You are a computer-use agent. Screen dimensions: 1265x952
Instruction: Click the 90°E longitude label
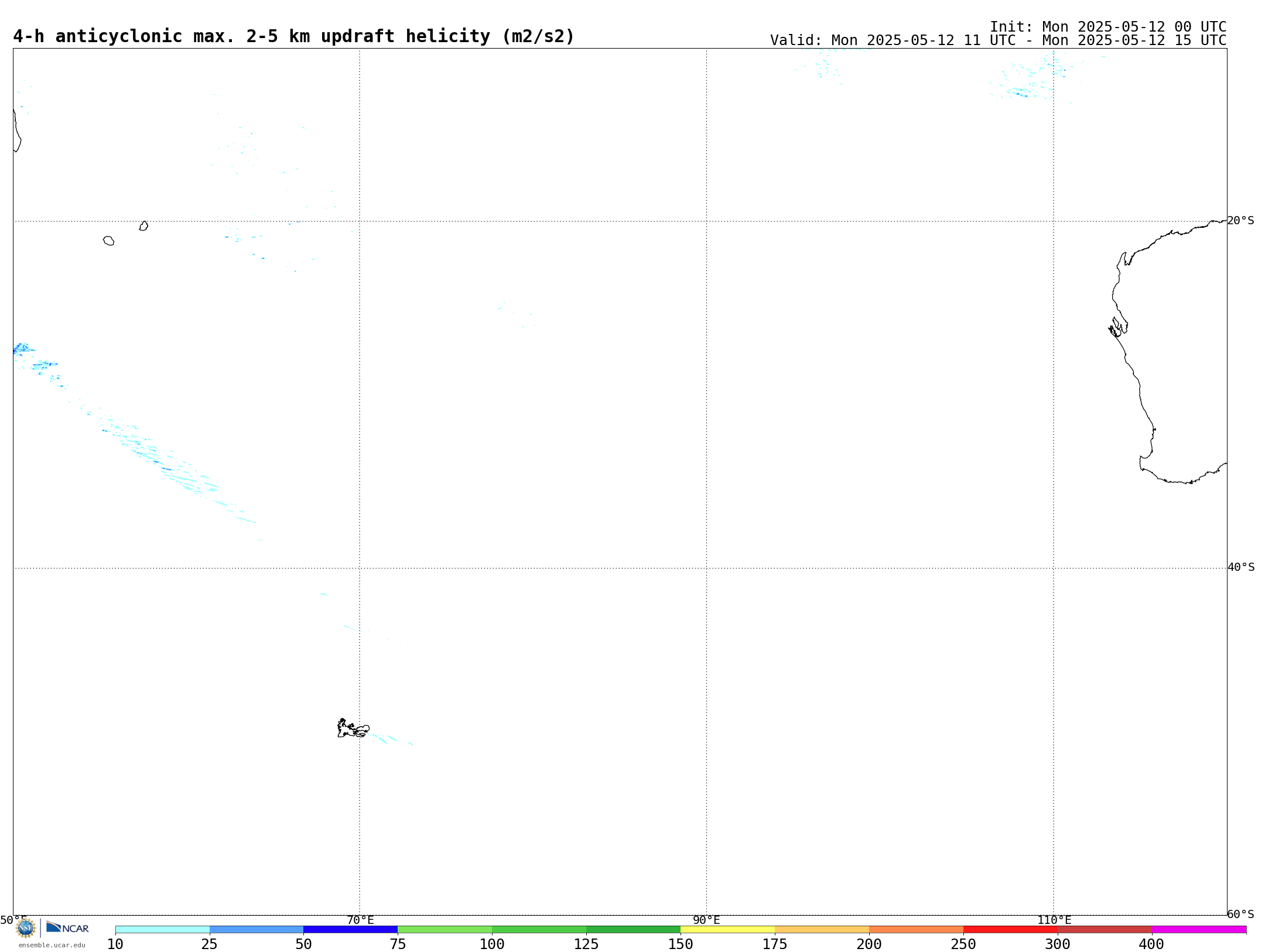pyautogui.click(x=707, y=920)
